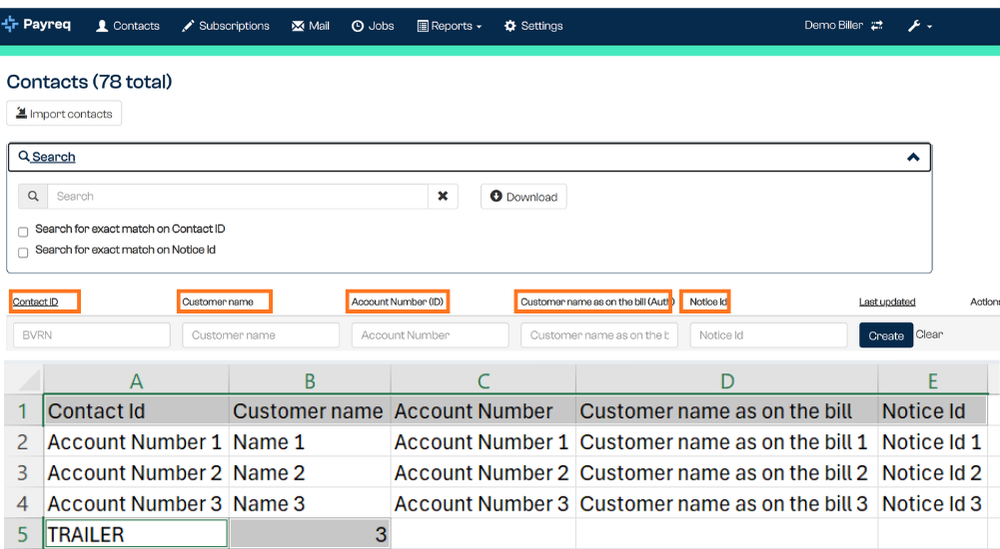Open the Subscriptions page
This screenshot has height=549, width=1000.
pos(226,26)
